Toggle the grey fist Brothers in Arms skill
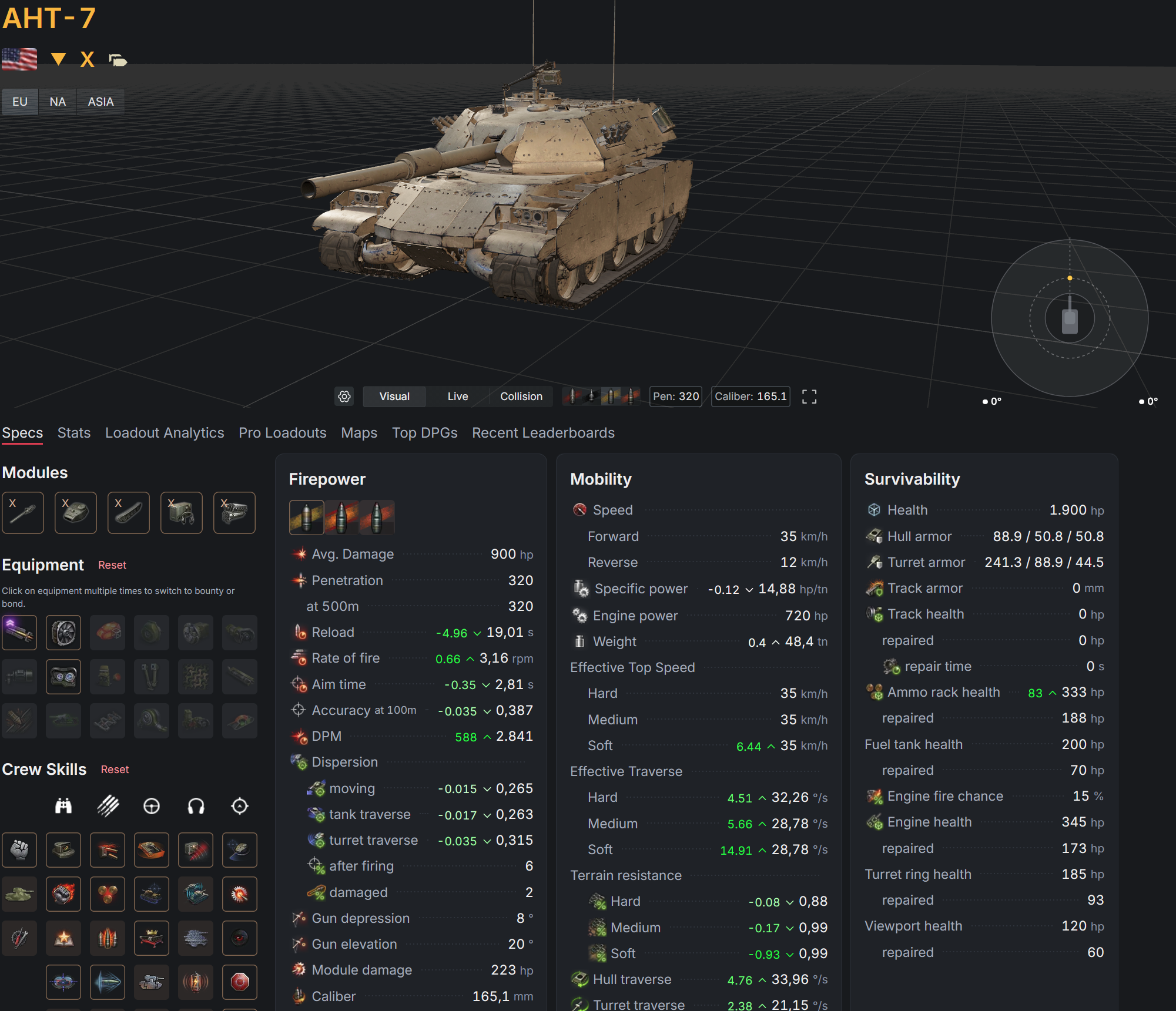Screen dimensions: 1176x1011 coord(19,850)
